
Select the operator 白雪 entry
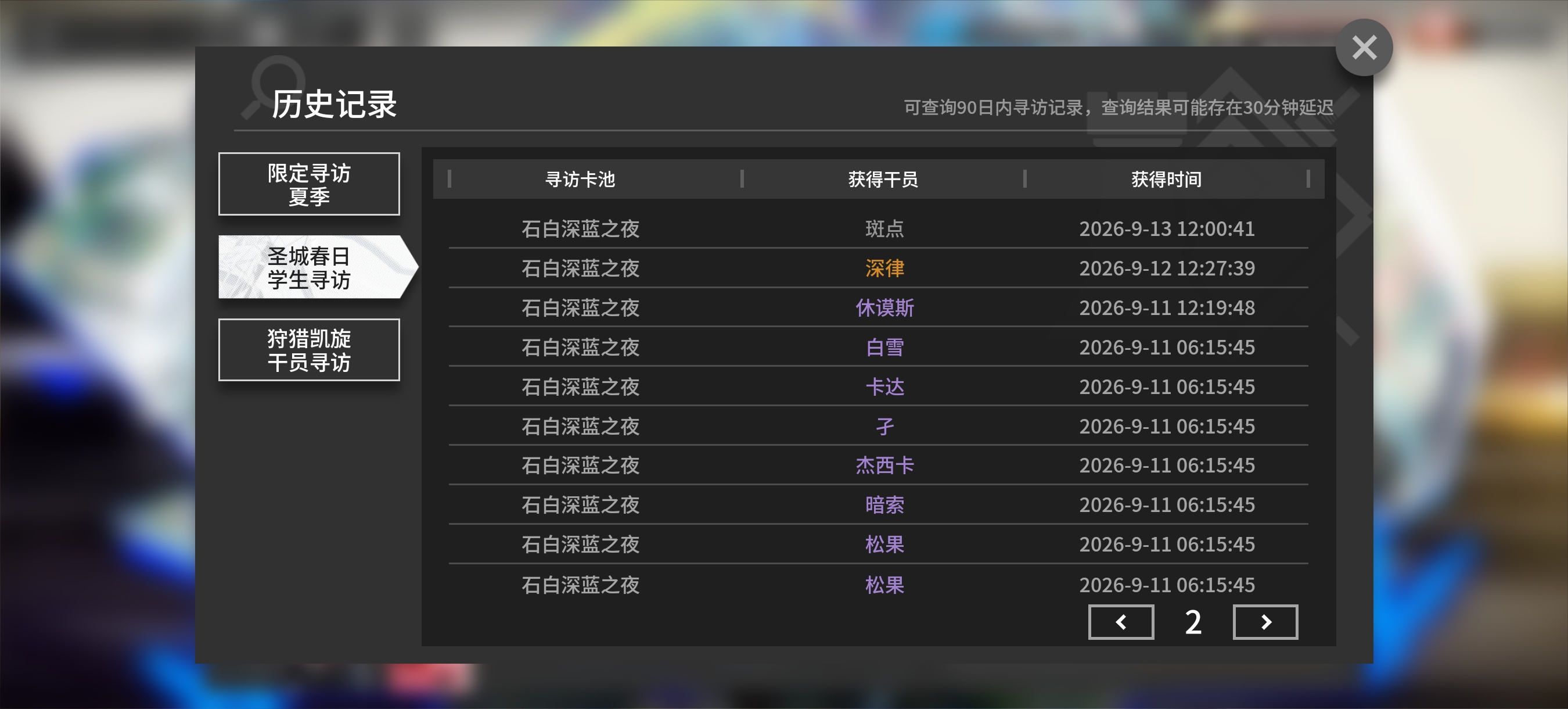884,347
